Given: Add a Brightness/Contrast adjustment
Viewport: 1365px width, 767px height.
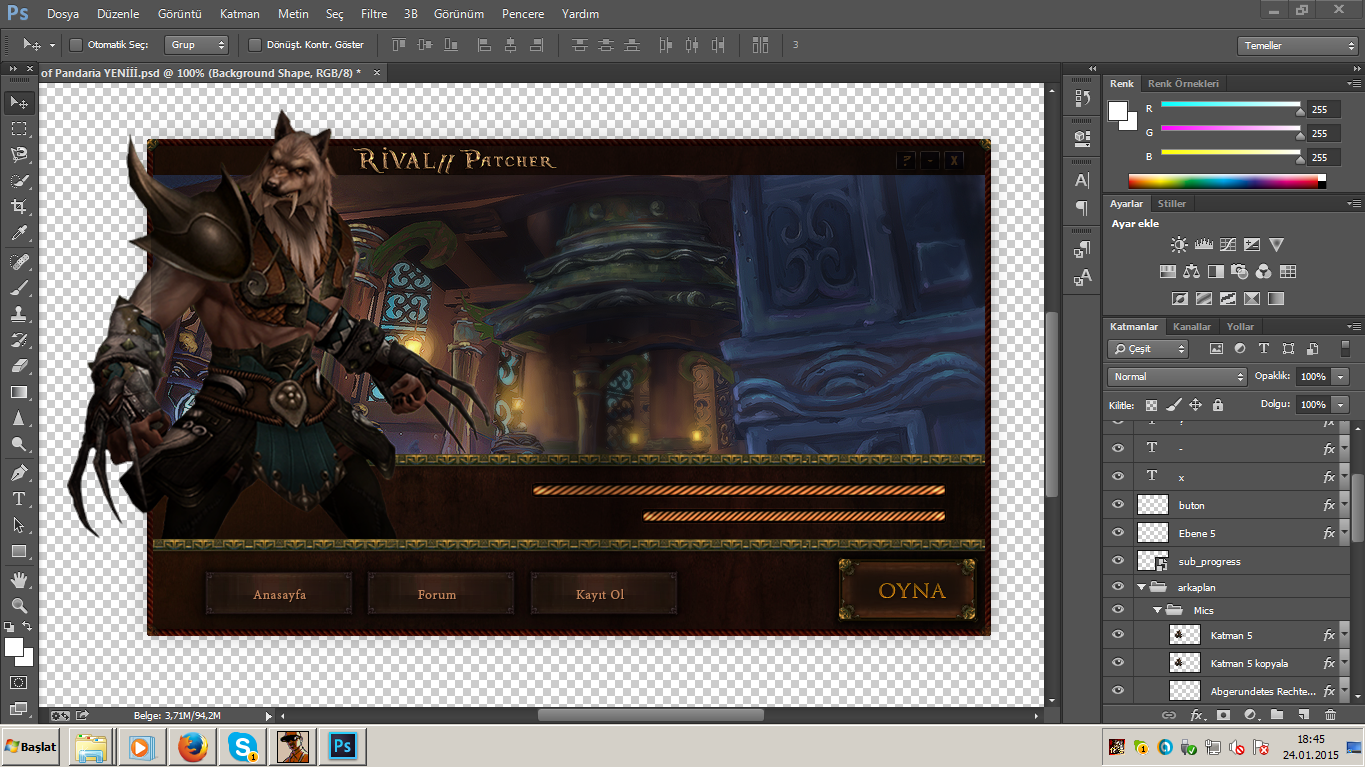Looking at the screenshot, I should tap(1180, 244).
